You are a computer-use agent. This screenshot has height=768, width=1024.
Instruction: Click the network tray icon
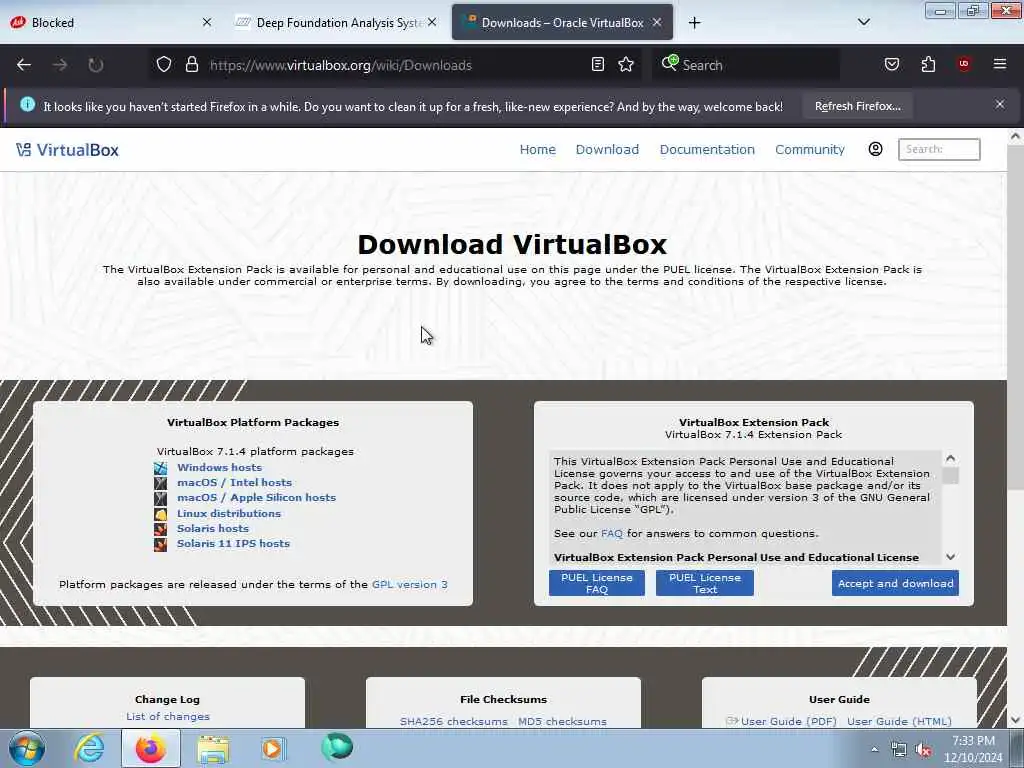[899, 750]
